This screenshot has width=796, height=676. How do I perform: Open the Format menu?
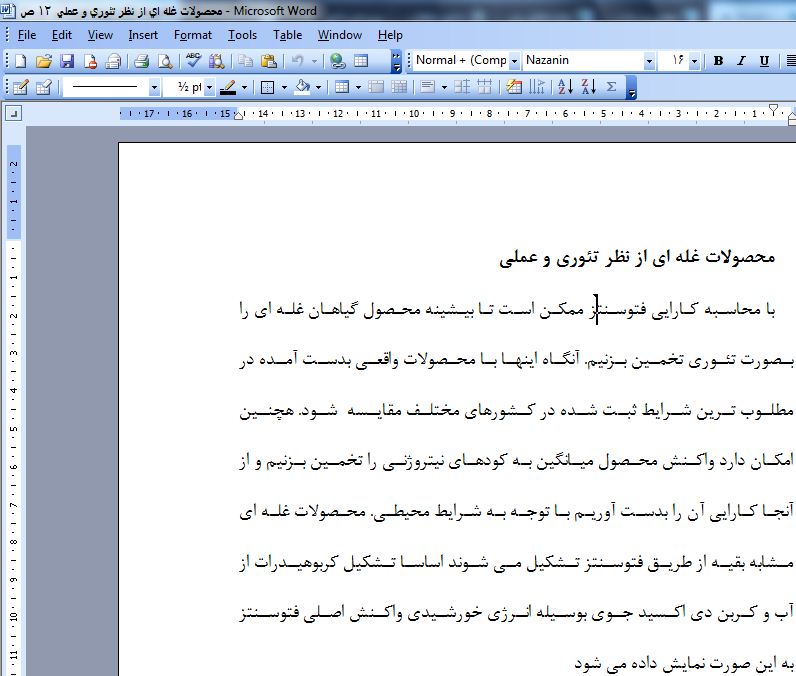(192, 35)
